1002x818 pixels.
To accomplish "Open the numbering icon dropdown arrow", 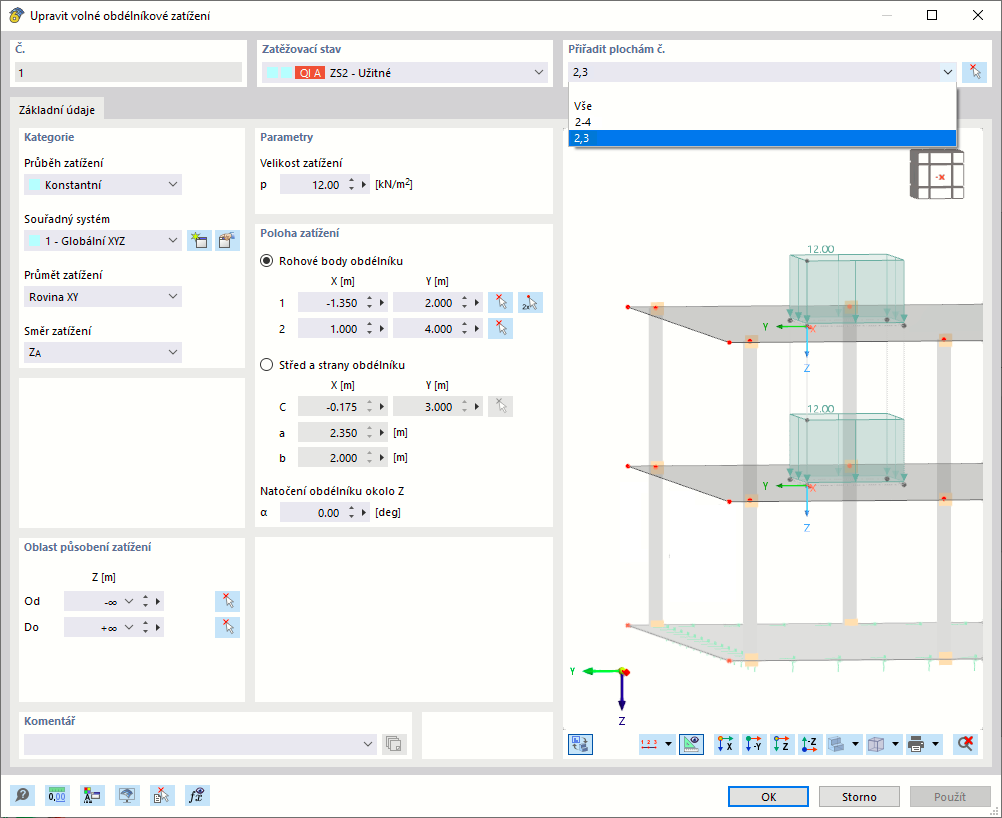I will click(668, 744).
